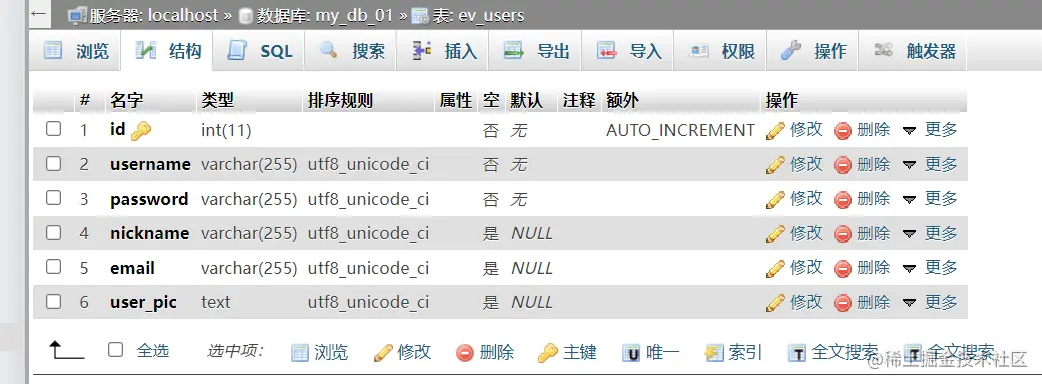Open the Privileges (权限) tab

(720, 51)
